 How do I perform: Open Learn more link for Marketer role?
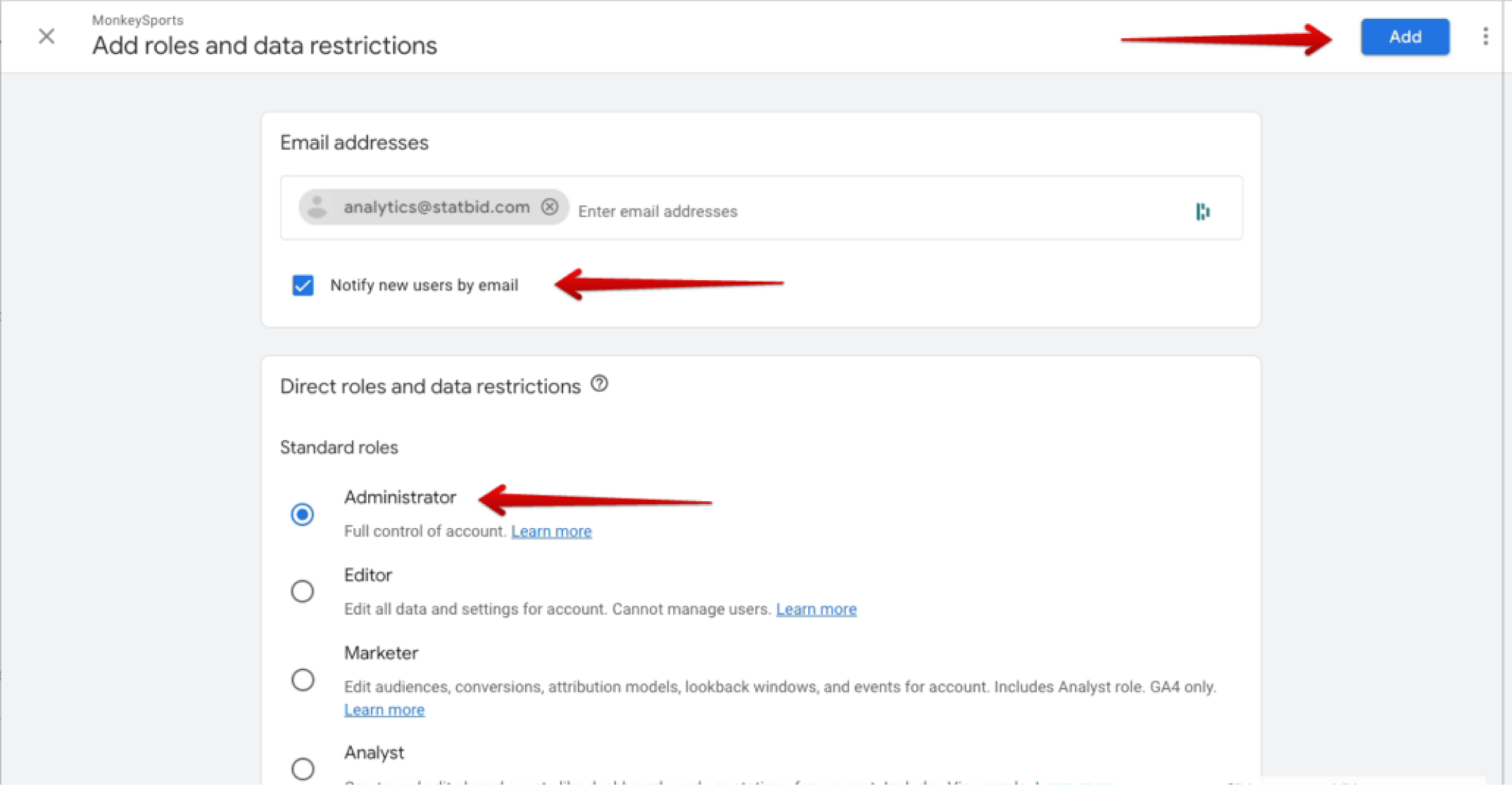click(384, 710)
